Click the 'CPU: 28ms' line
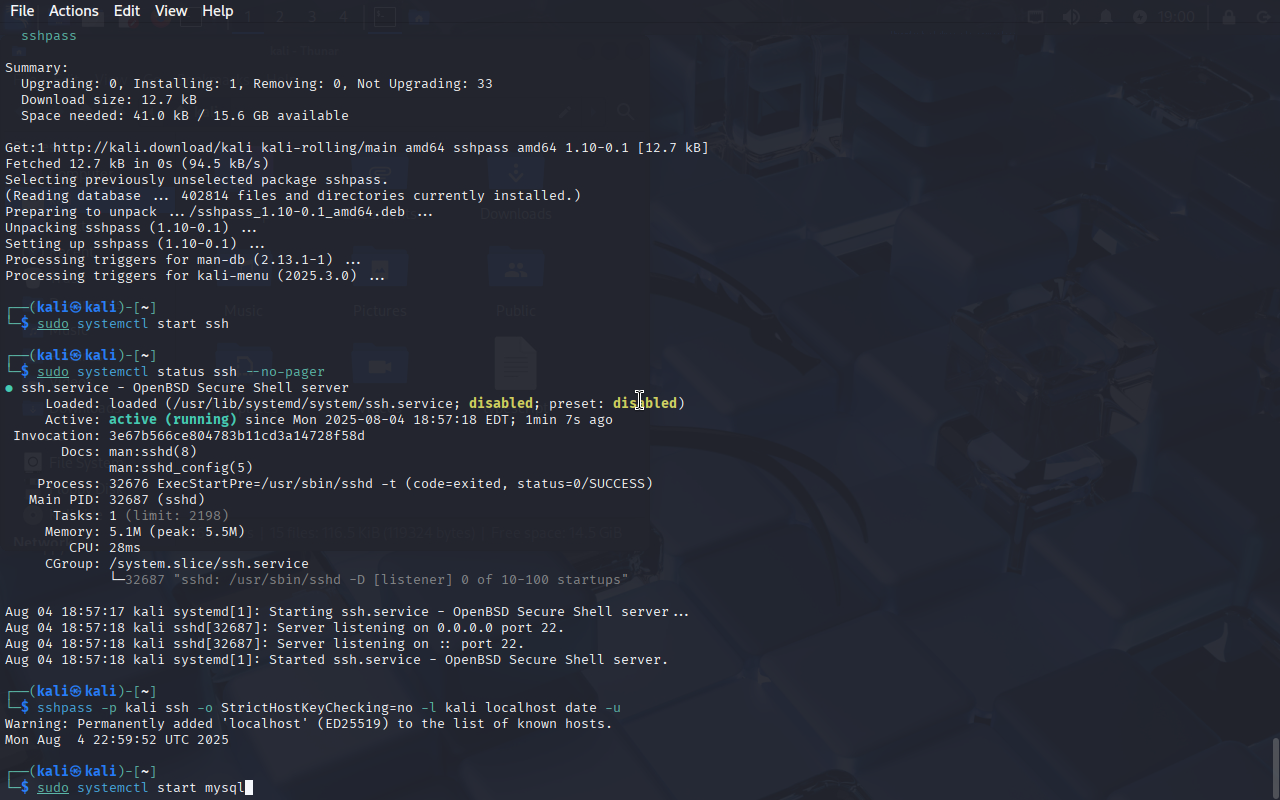The width and height of the screenshot is (1280, 800). 105,548
